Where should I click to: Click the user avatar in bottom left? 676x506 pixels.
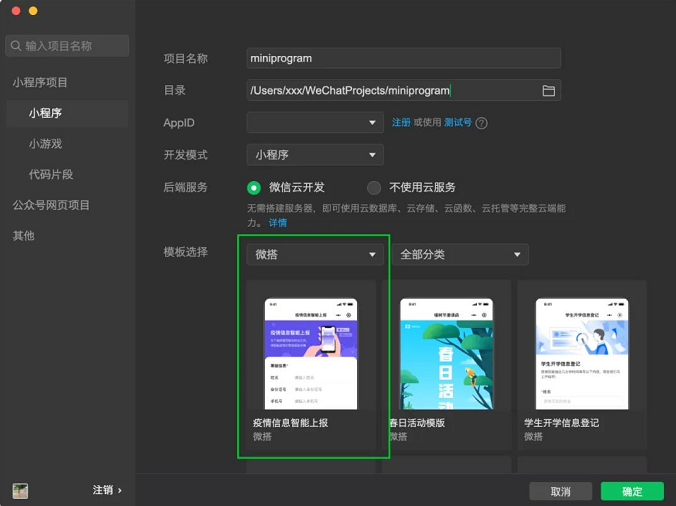(x=20, y=491)
